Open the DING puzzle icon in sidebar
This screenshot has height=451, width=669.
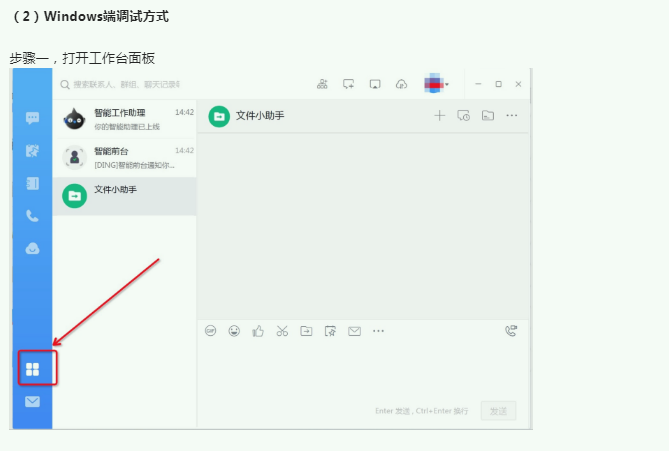tap(32, 151)
